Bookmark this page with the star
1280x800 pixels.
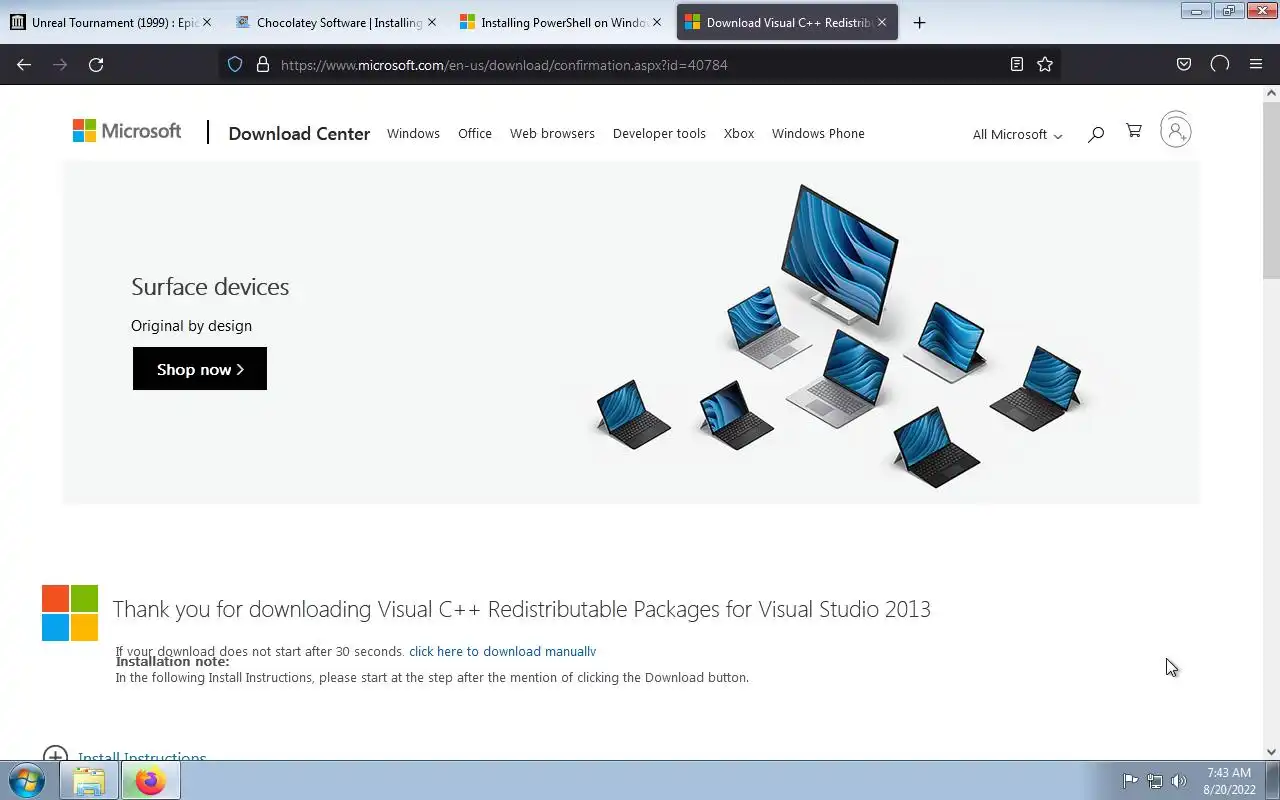tap(1045, 64)
